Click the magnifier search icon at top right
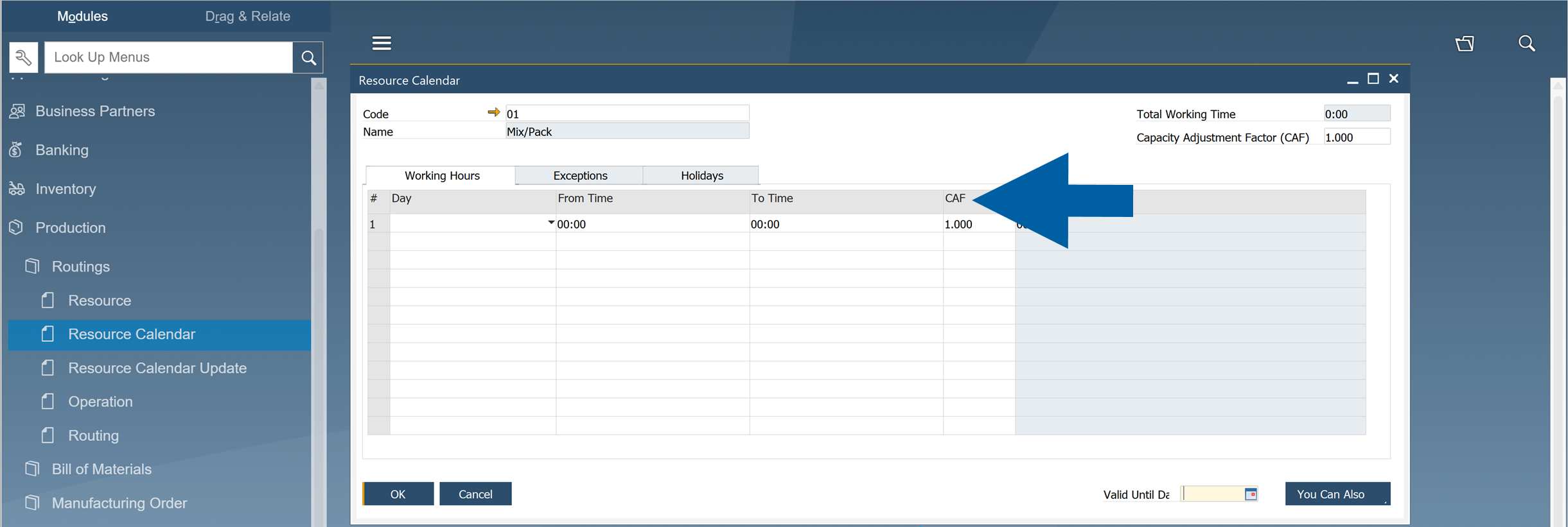The width and height of the screenshot is (1568, 527). (1527, 43)
